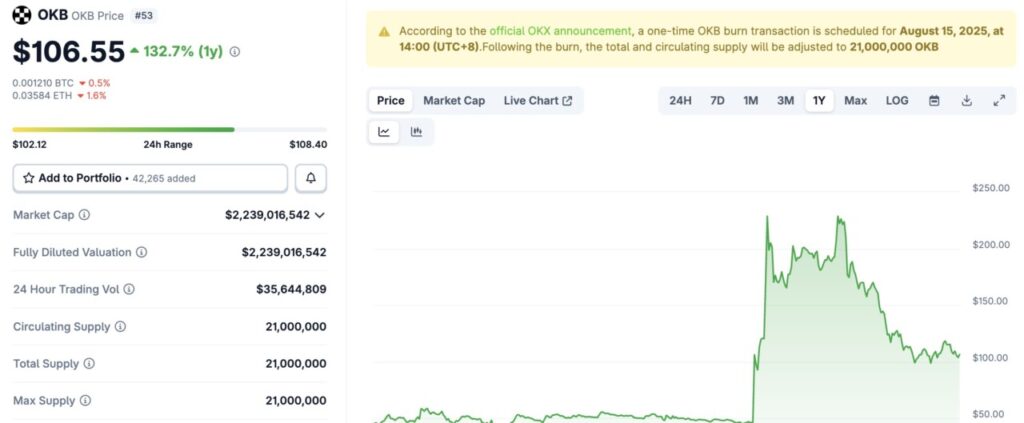Open Live Chart external link
Screen dimensions: 1024x423
[538, 100]
